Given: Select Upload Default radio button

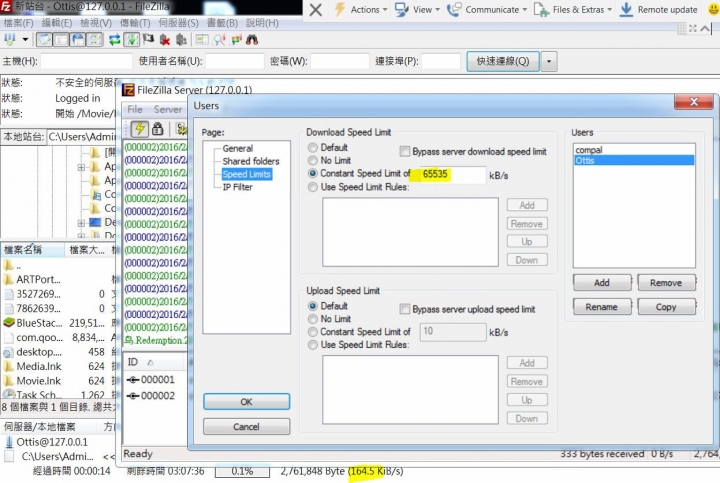Looking at the screenshot, I should pos(313,306).
